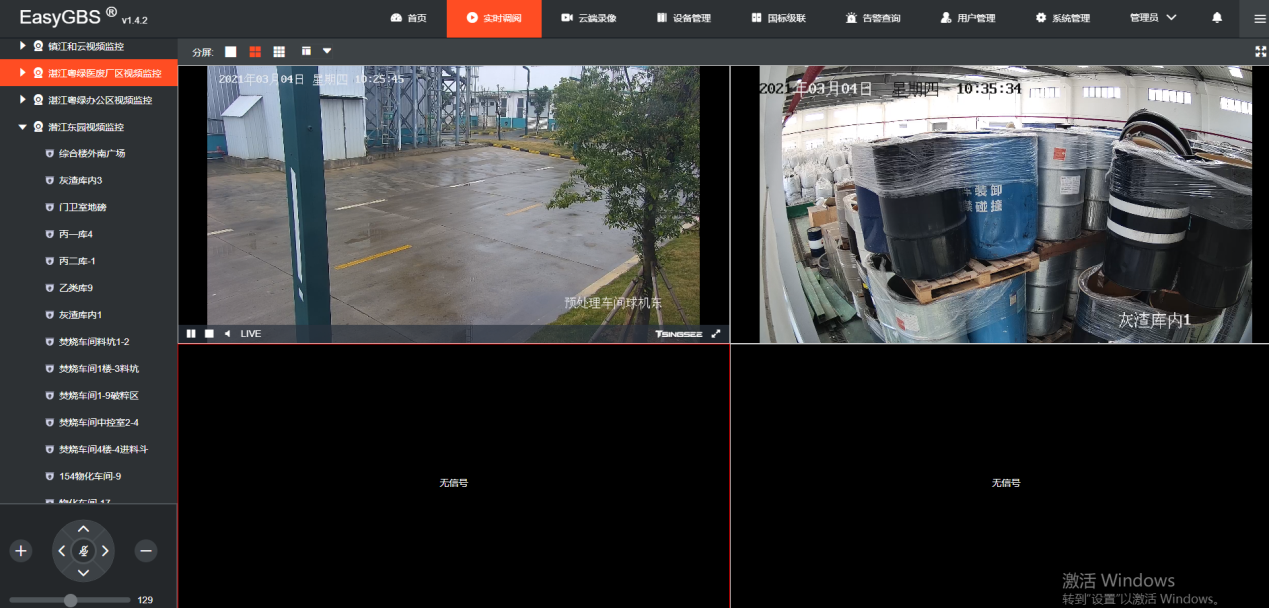Open camera 门卫室地磅
This screenshot has height=608, width=1269.
pos(83,208)
